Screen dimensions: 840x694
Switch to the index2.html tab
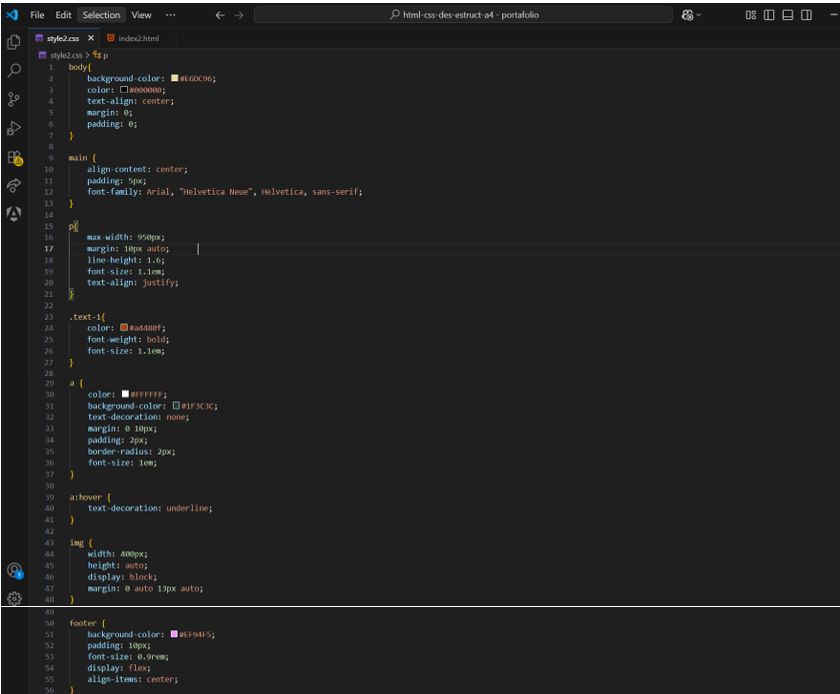click(138, 39)
